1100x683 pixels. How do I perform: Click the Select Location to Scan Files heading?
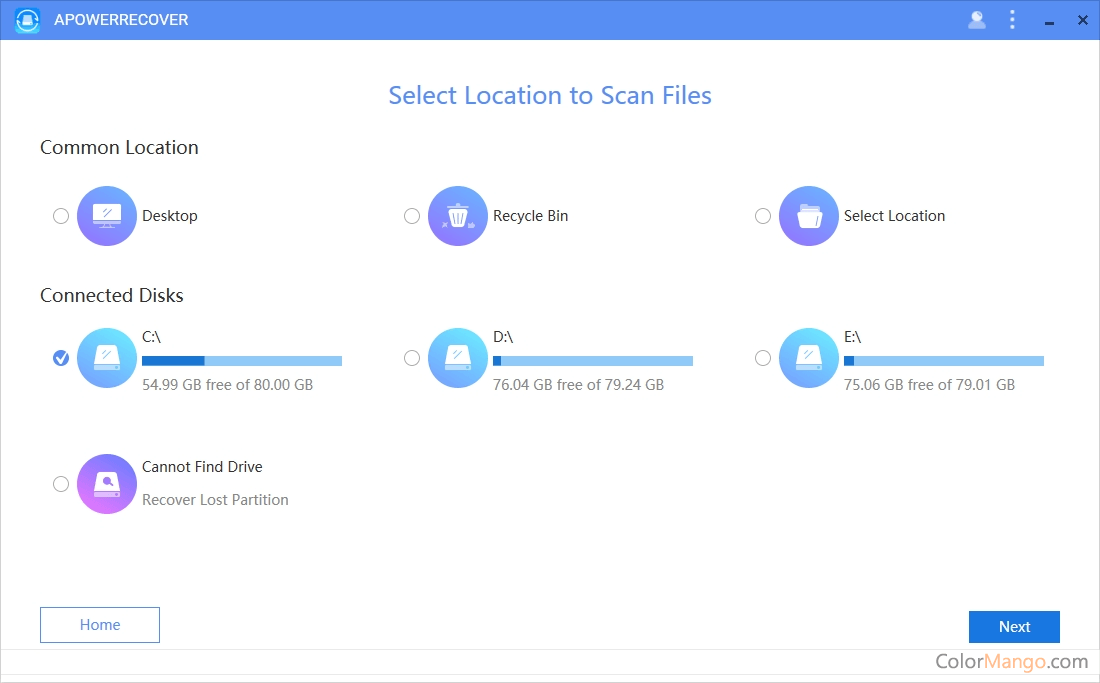pos(550,95)
